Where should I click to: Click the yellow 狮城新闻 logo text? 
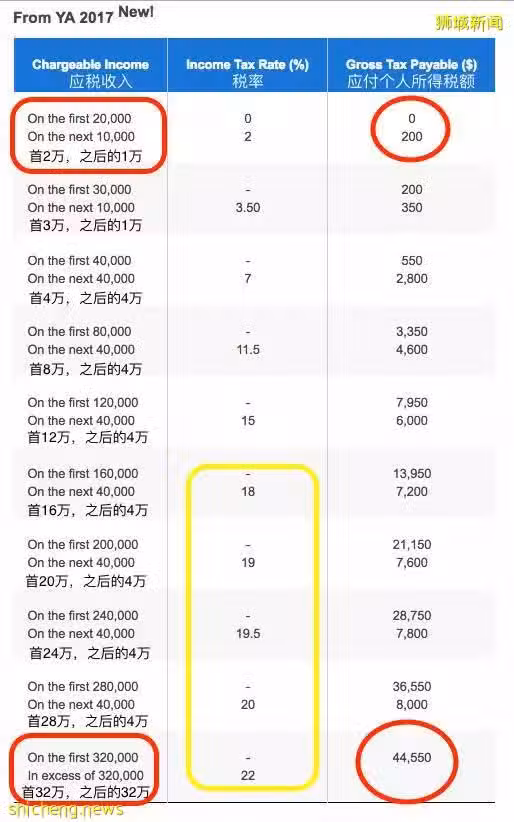pyautogui.click(x=468, y=23)
